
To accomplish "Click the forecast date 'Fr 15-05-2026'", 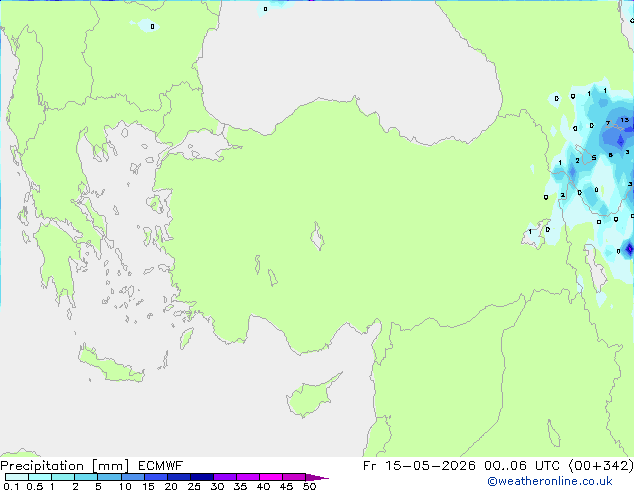I will pos(419,466).
